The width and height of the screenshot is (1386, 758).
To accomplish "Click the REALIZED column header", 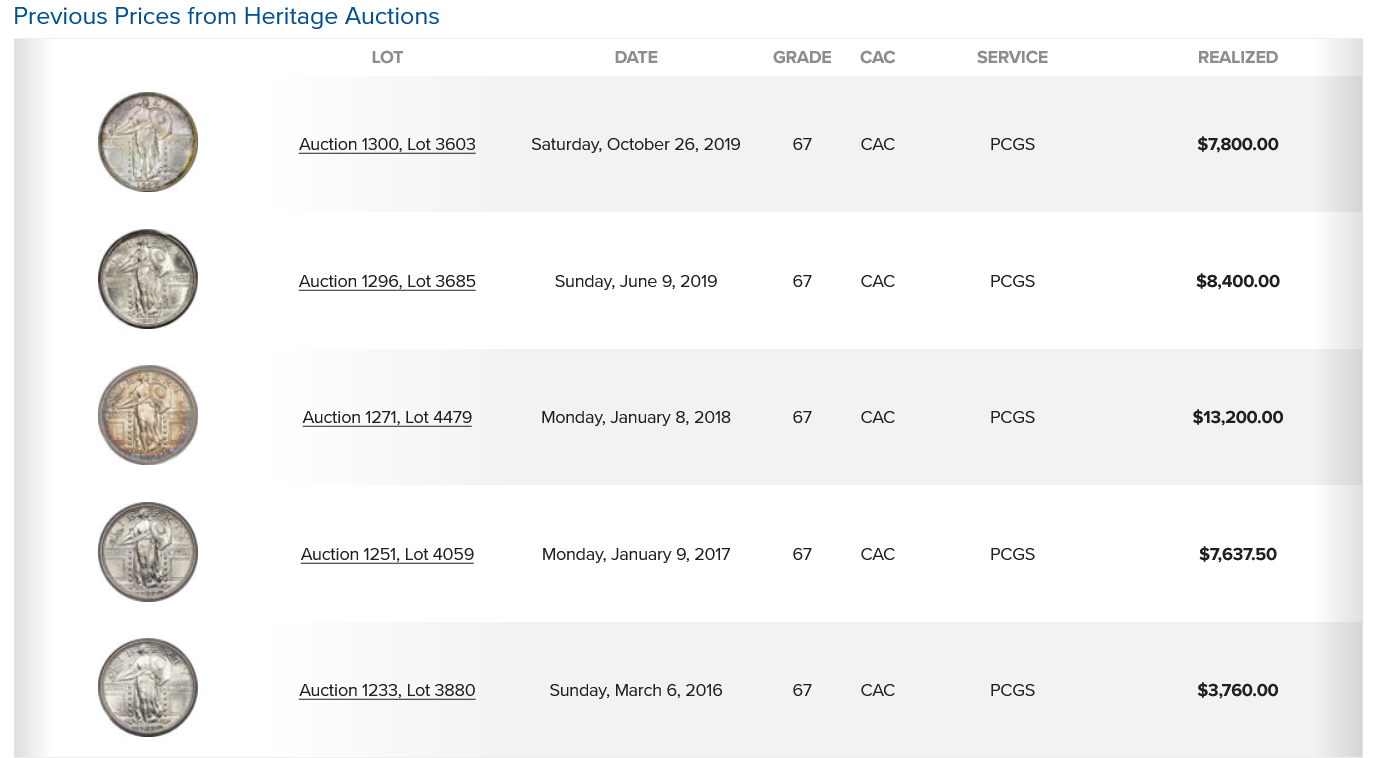I will pos(1237,57).
